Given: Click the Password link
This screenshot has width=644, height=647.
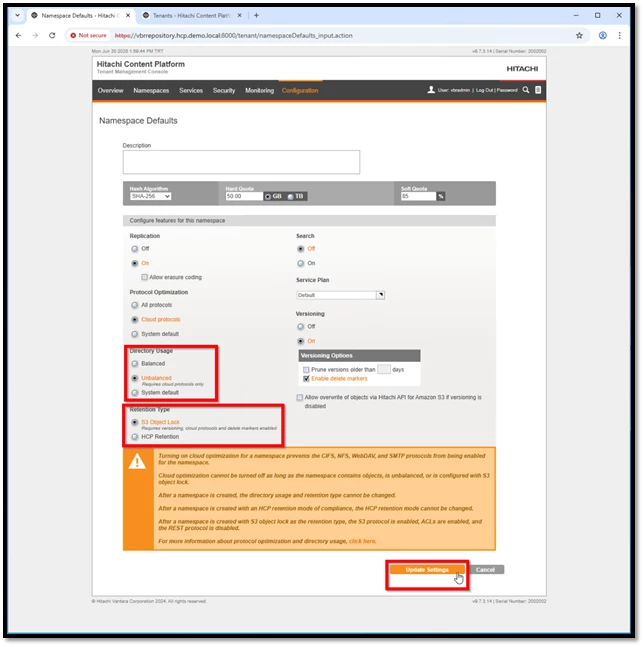Looking at the screenshot, I should point(507,90).
